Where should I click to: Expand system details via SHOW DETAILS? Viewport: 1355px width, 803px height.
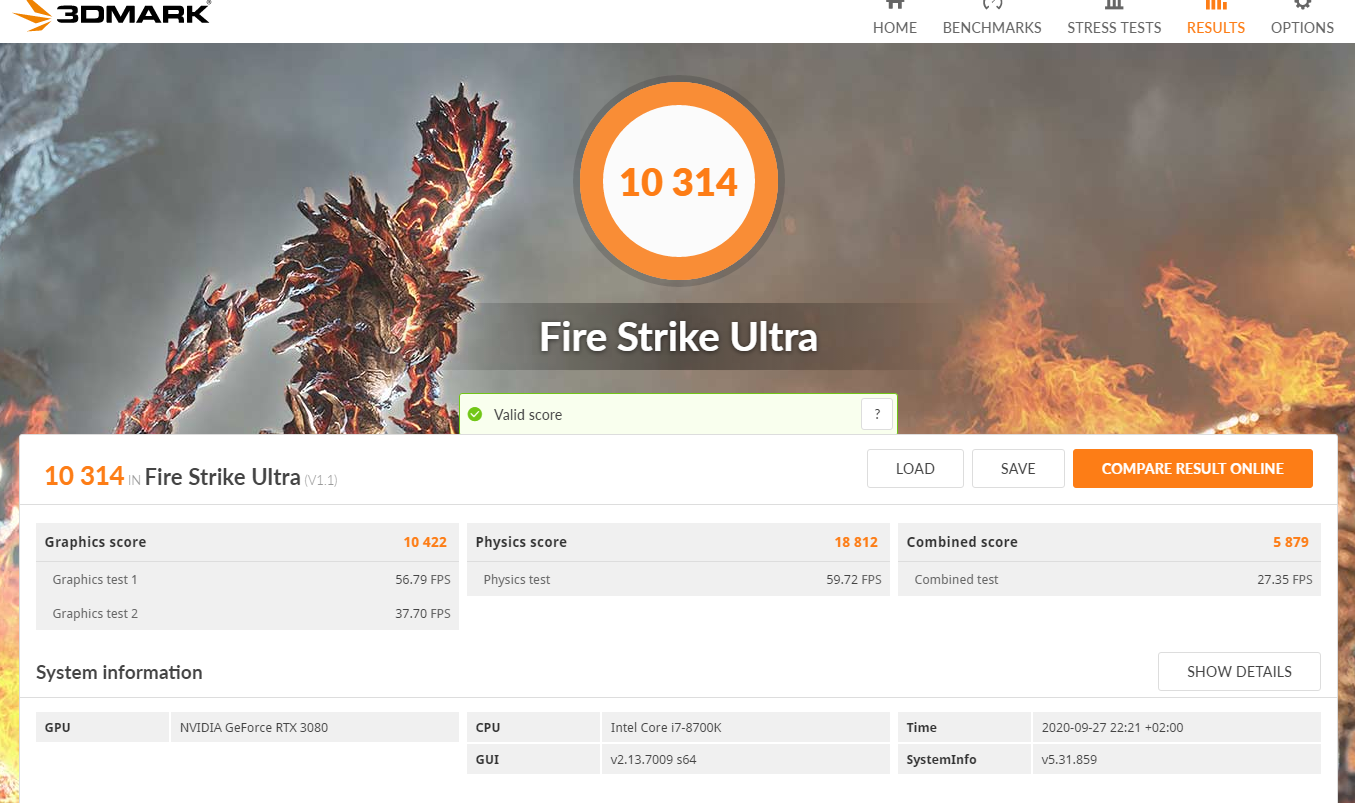(x=1239, y=671)
